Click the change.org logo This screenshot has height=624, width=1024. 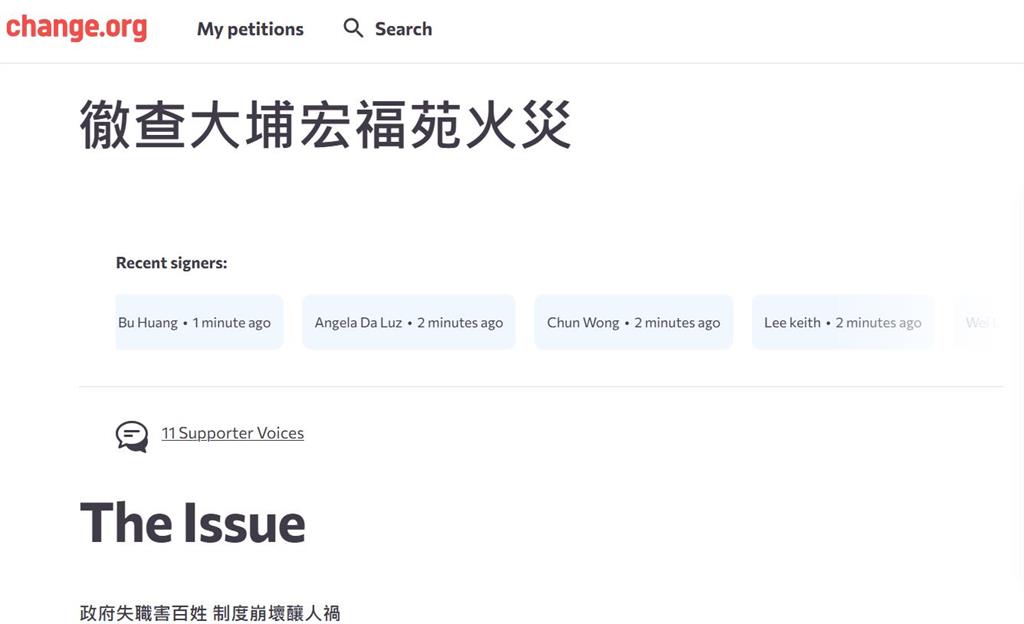pos(76,27)
